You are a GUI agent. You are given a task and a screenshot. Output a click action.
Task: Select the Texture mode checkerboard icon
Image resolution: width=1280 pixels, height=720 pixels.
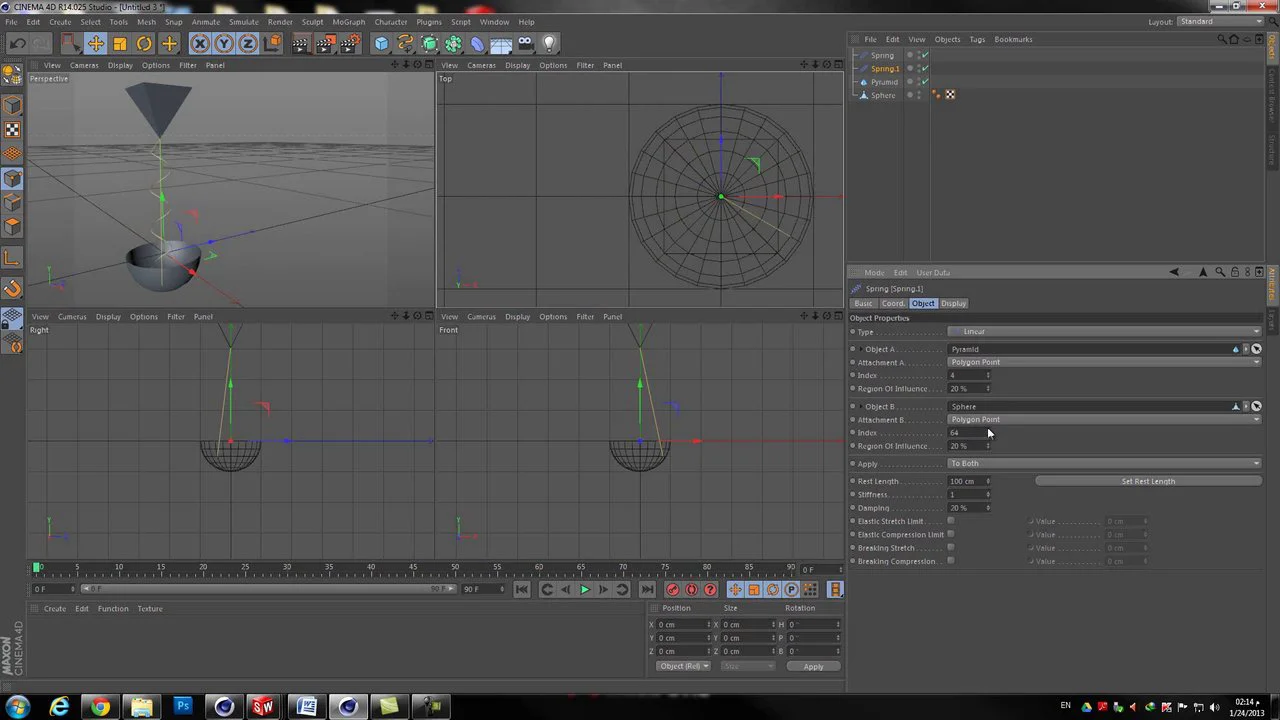[x=12, y=130]
